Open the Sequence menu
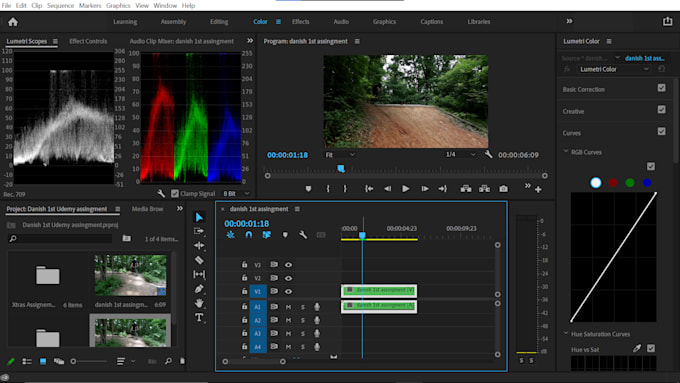 (x=60, y=6)
